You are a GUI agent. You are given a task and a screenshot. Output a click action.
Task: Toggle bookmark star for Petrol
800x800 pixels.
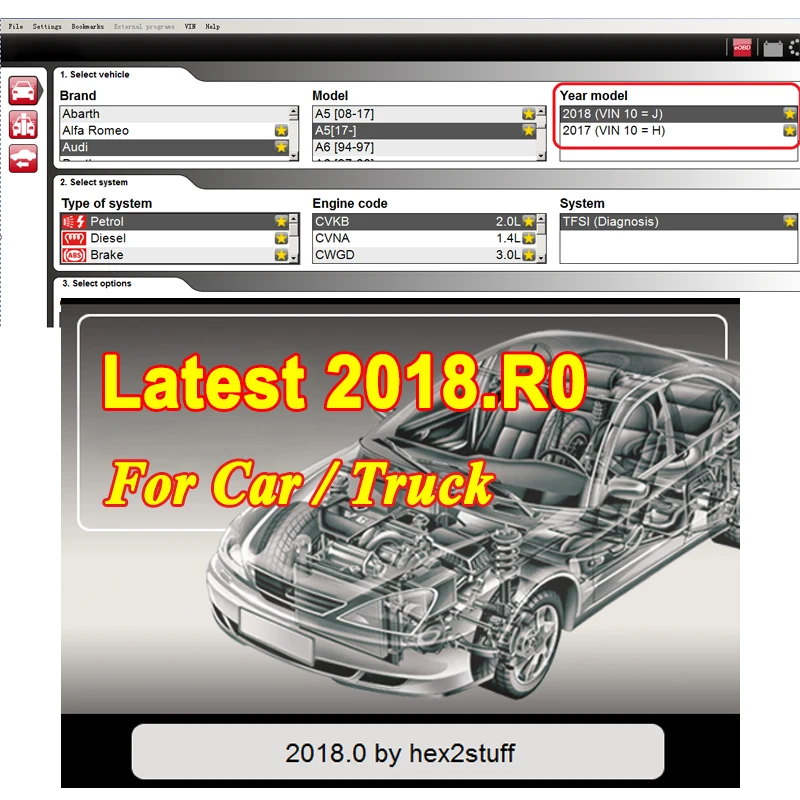281,221
